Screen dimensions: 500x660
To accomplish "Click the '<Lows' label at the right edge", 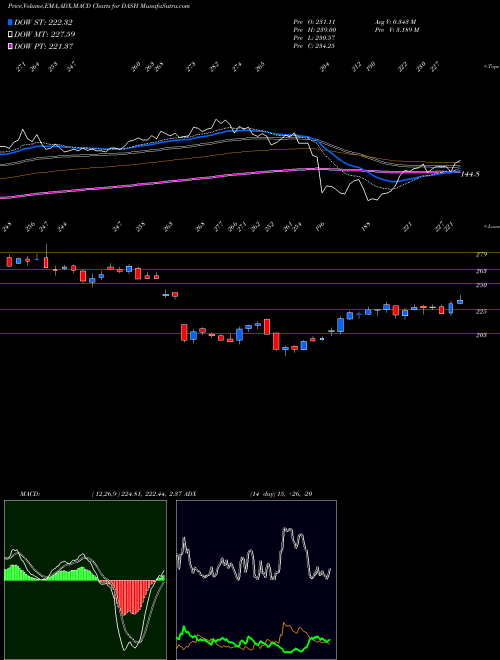I will pyautogui.click(x=491, y=226).
